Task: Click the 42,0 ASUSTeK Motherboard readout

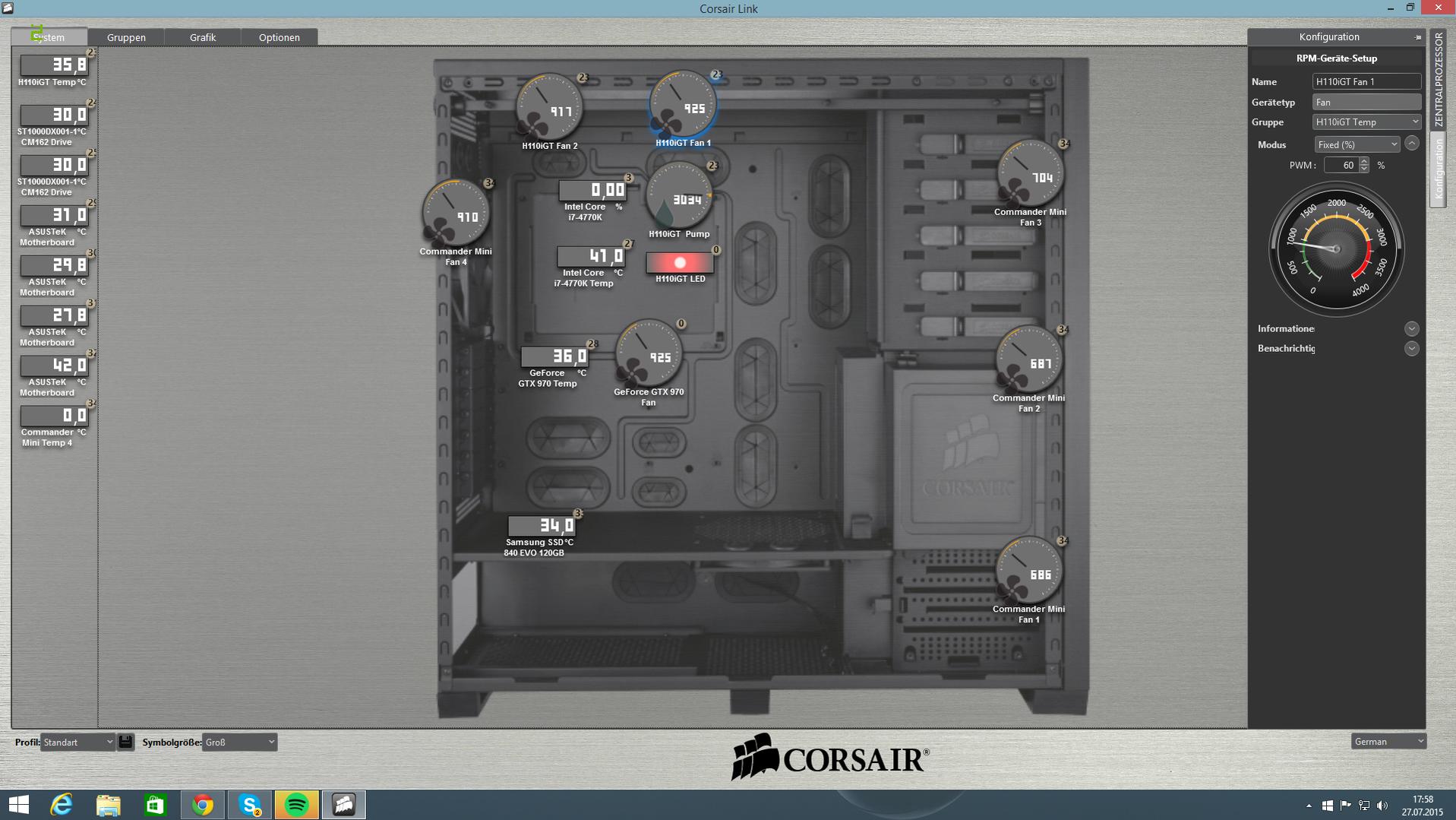Action: [55, 366]
